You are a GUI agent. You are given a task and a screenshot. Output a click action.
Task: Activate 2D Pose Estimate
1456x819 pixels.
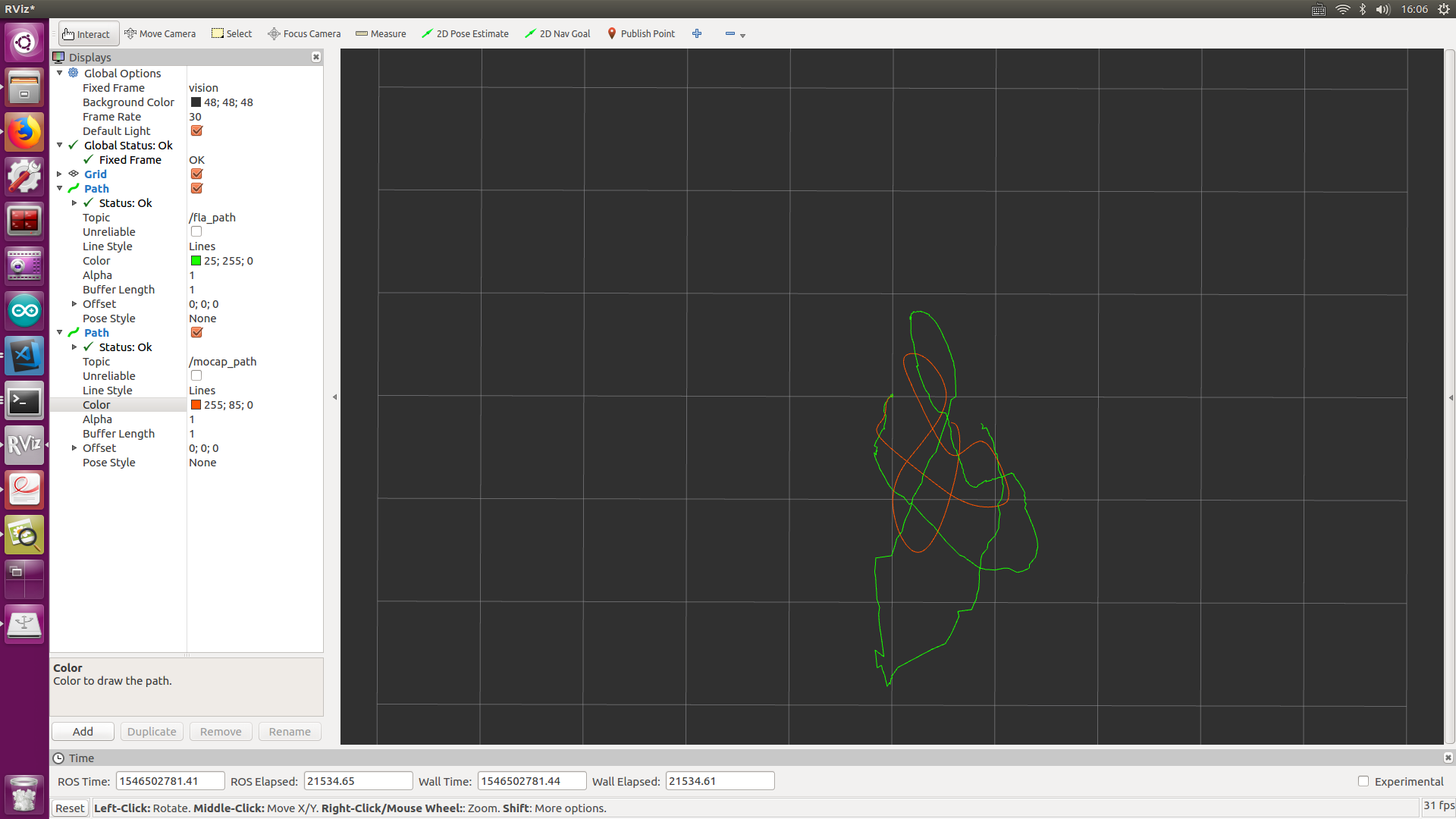pyautogui.click(x=465, y=33)
